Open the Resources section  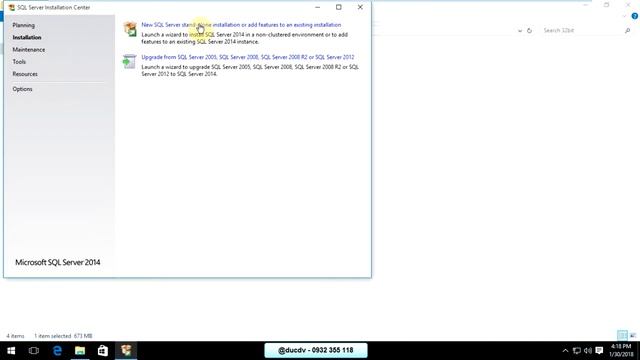(x=25, y=74)
